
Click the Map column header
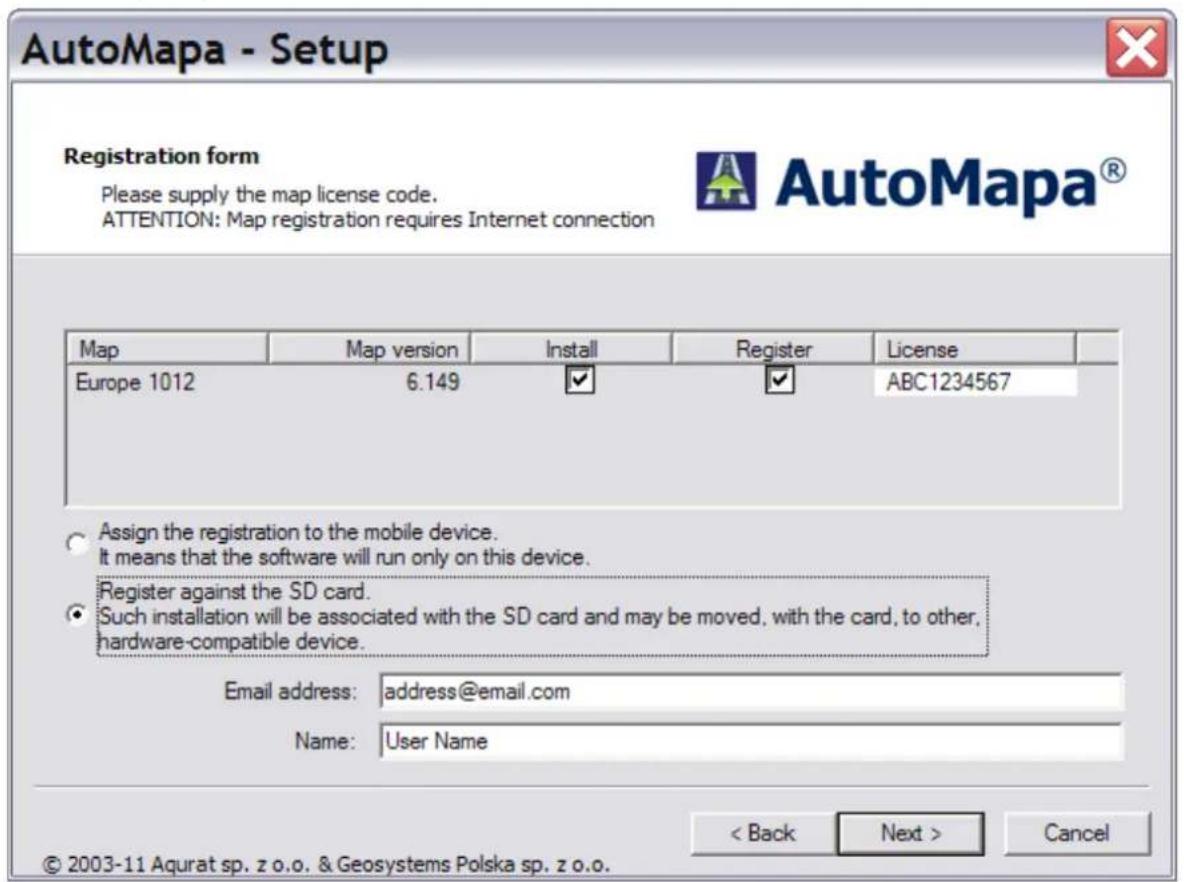click(167, 349)
